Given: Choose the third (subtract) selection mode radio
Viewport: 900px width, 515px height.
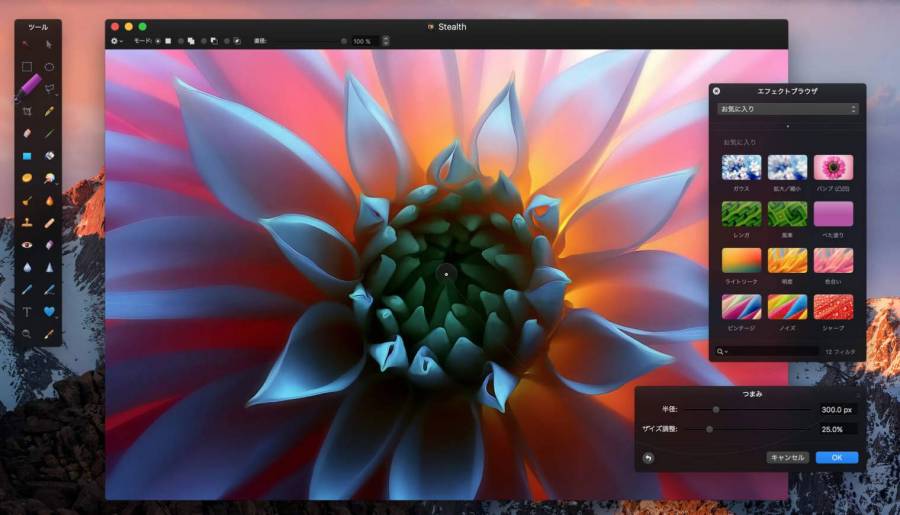Looking at the screenshot, I should tap(204, 41).
